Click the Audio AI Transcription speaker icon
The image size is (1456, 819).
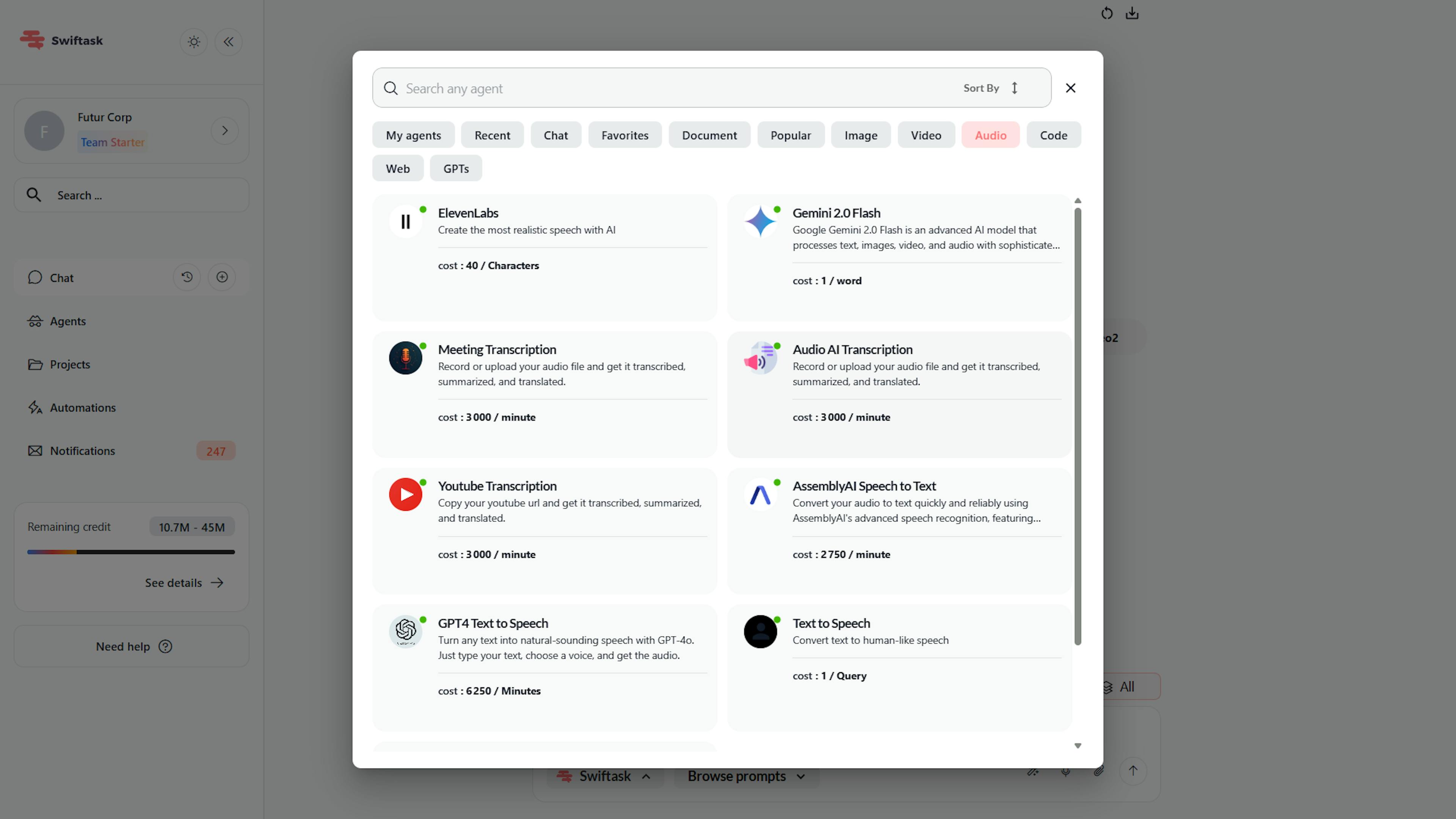pyautogui.click(x=760, y=358)
